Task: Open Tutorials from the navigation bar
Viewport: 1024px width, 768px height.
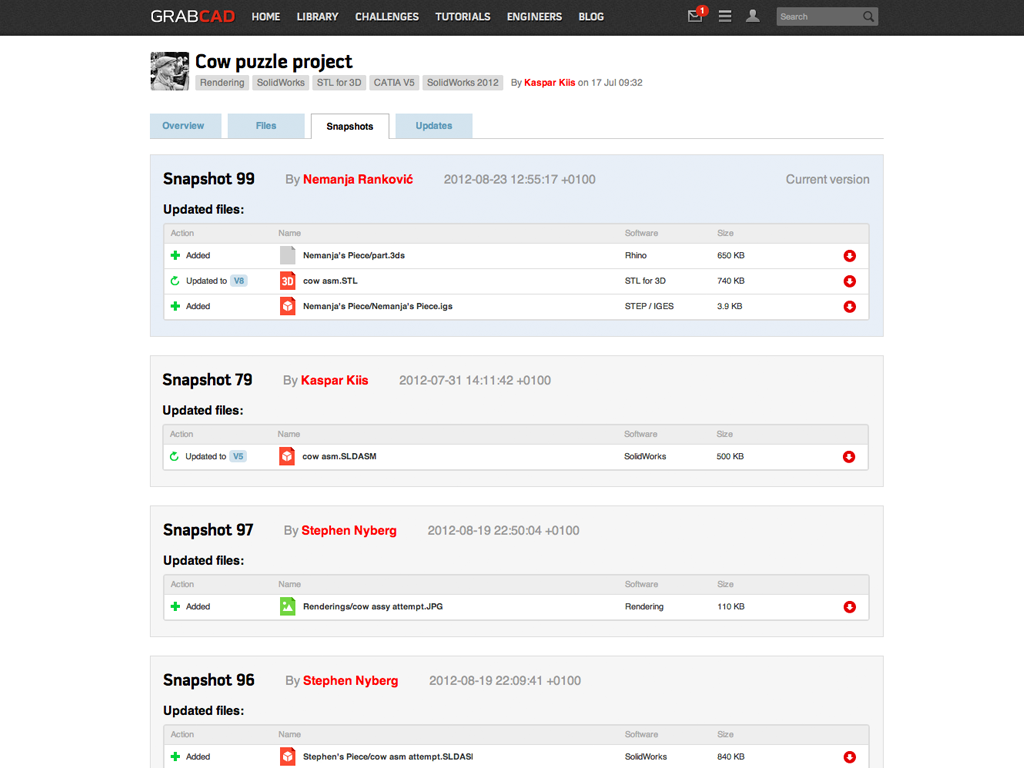Action: click(x=463, y=17)
